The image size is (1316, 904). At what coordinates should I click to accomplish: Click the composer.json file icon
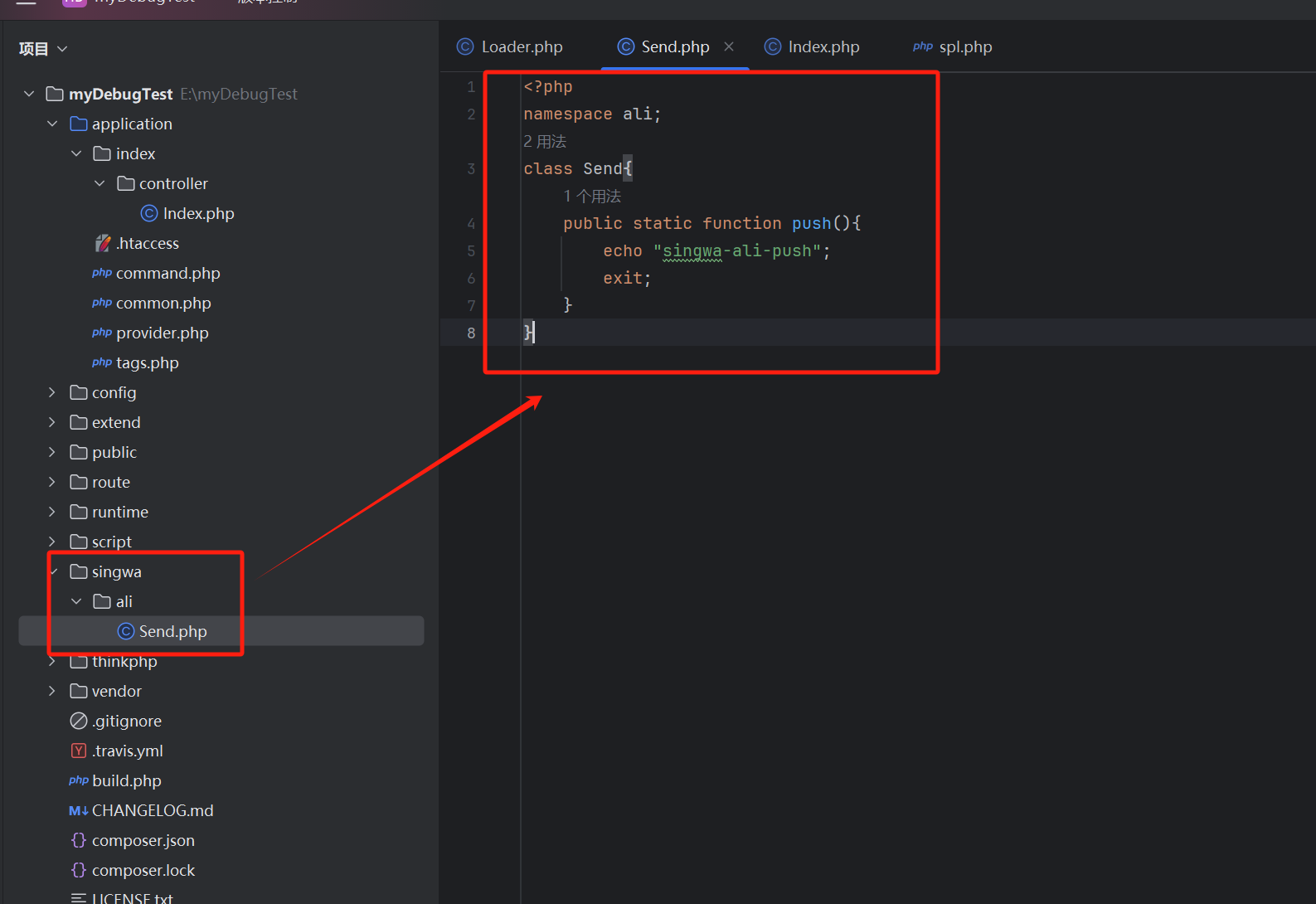(79, 841)
